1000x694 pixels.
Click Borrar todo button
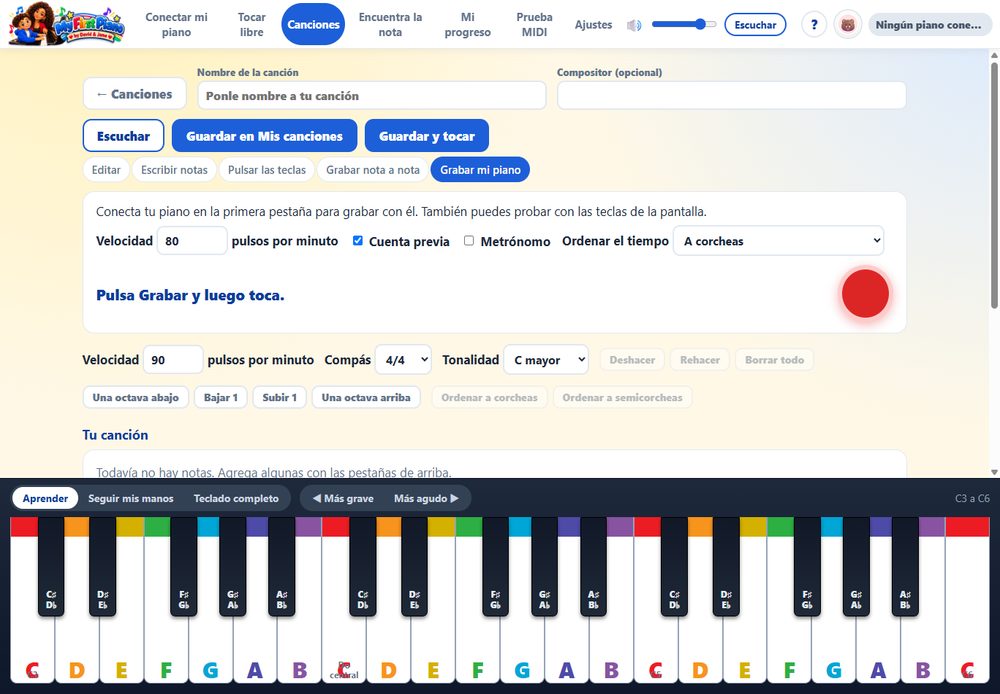[x=774, y=360]
